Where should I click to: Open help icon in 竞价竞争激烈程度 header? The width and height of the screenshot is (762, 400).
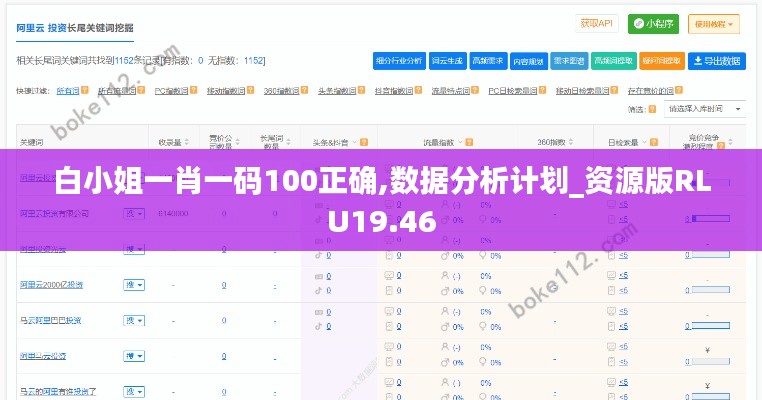click(721, 145)
